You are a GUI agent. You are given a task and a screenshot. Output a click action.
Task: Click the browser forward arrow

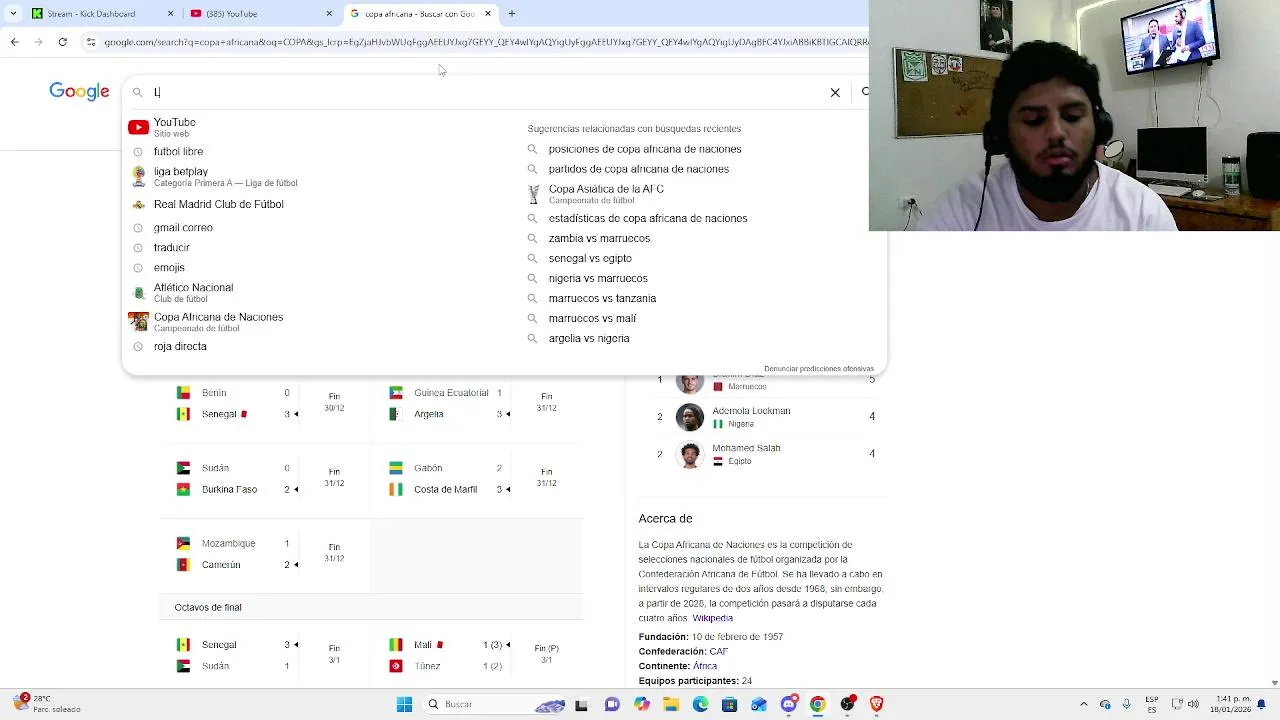pyautogui.click(x=38, y=42)
